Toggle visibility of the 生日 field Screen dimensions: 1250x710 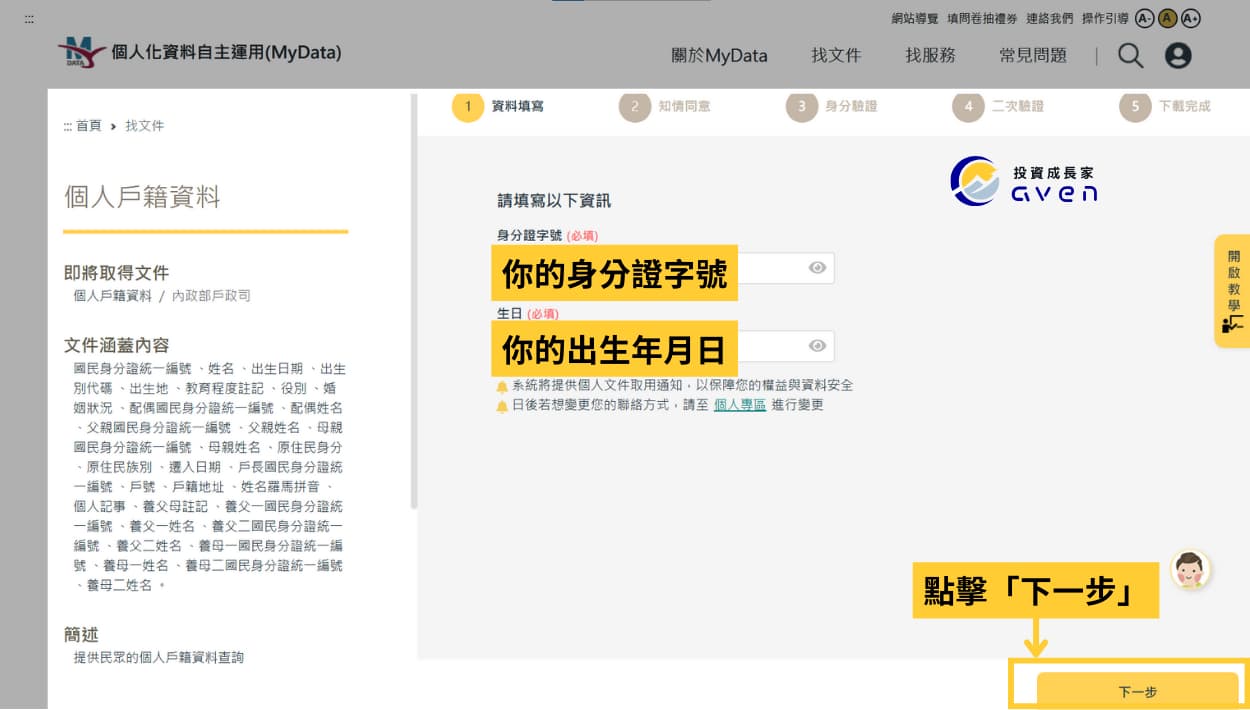pos(817,346)
